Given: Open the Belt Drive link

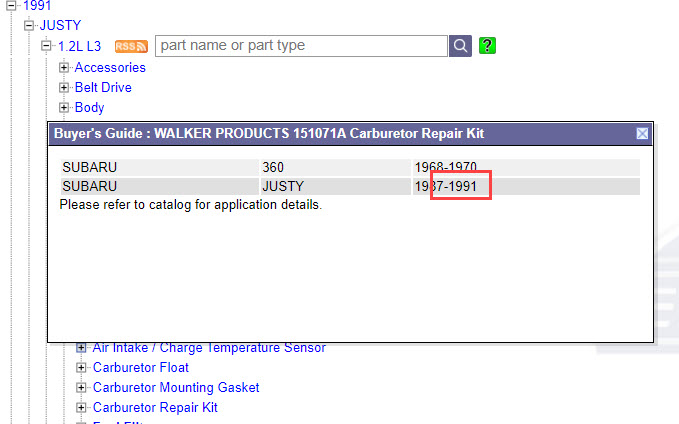Looking at the screenshot, I should point(103,87).
